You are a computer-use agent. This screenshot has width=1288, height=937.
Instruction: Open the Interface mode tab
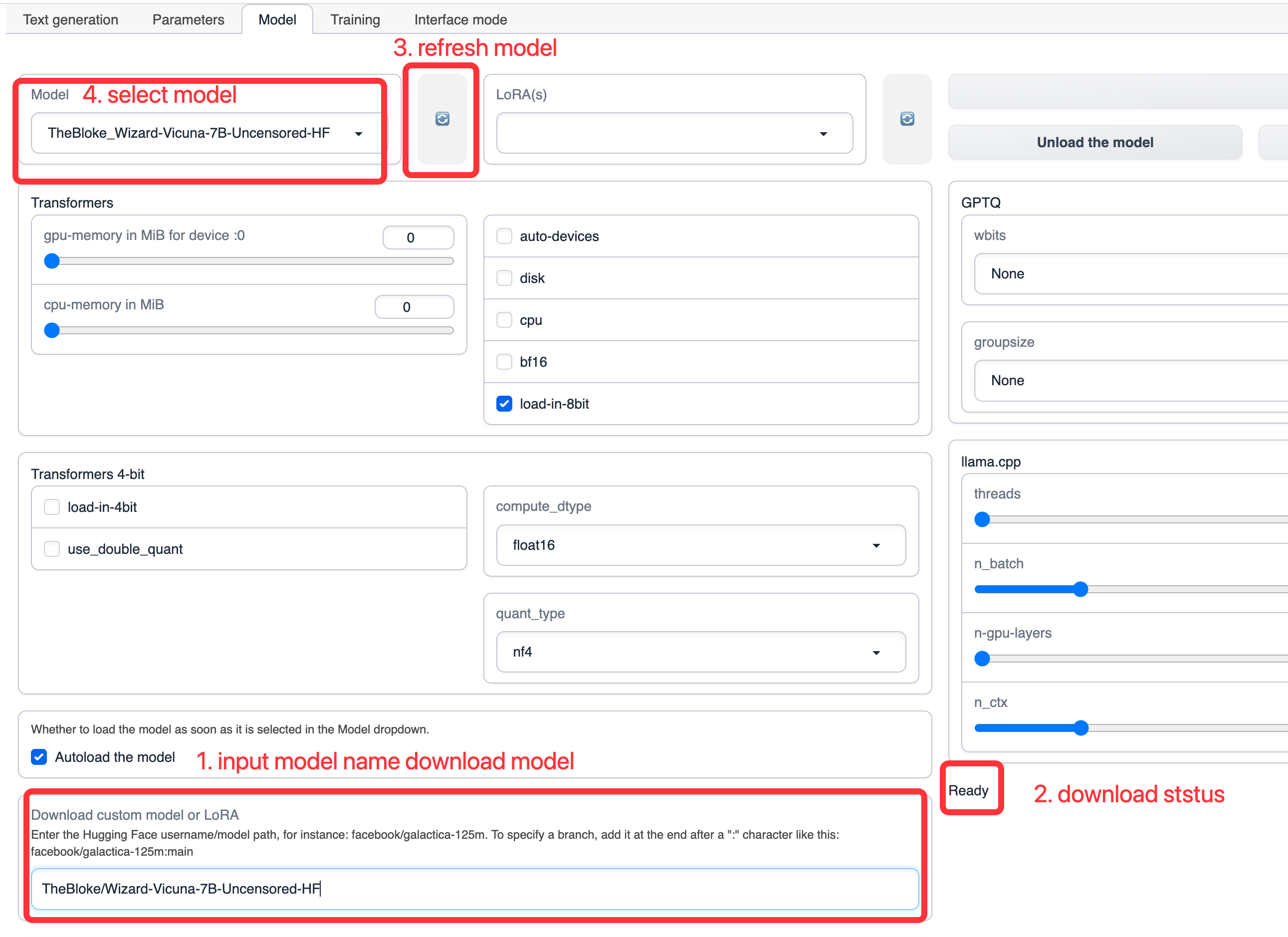click(460, 19)
